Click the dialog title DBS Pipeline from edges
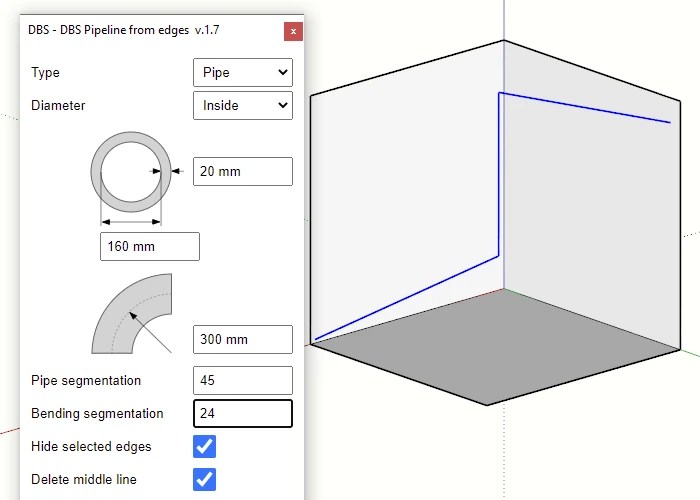700x500 pixels. 124,30
